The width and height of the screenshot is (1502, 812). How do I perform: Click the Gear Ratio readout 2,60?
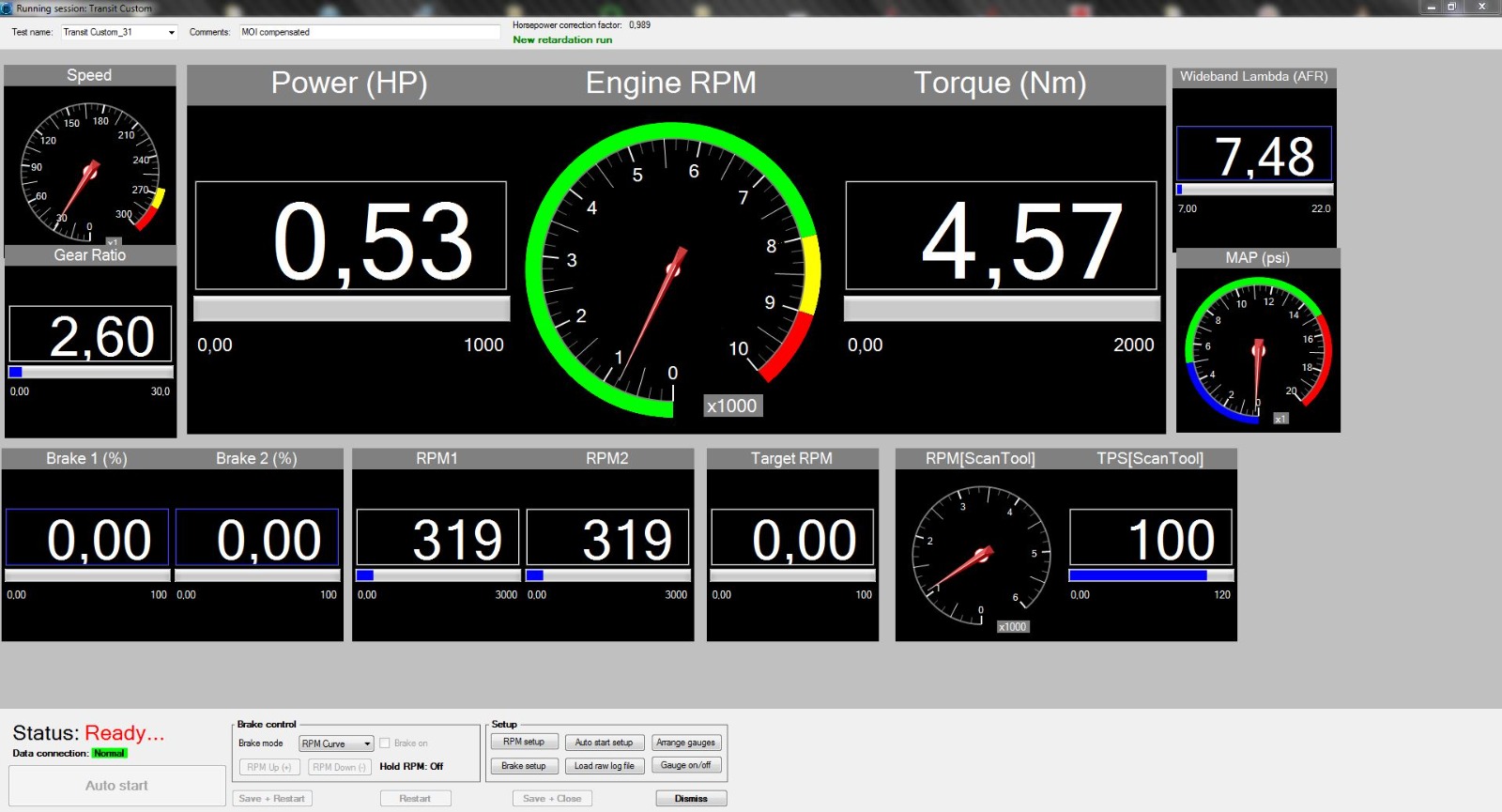tap(90, 334)
